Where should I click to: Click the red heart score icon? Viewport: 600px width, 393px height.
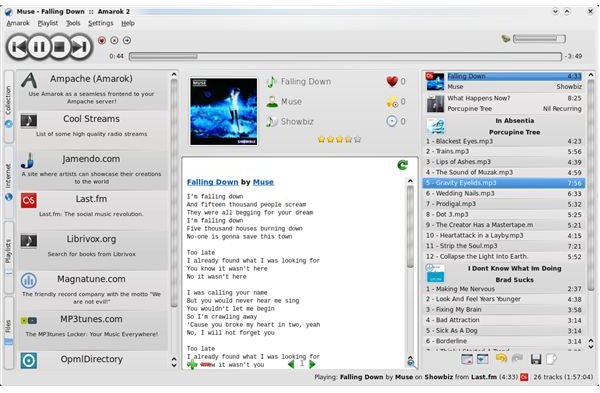pos(392,81)
